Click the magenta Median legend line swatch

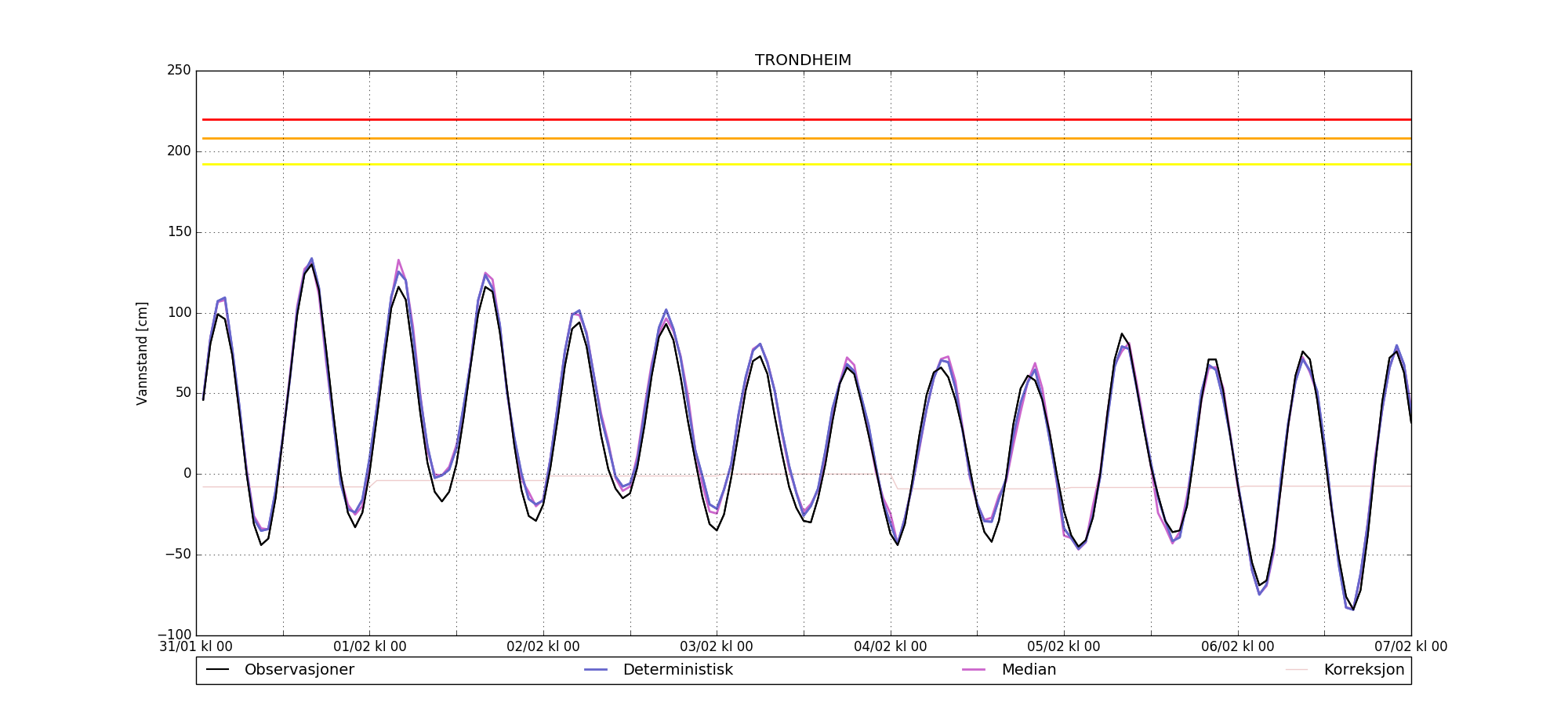(x=974, y=670)
